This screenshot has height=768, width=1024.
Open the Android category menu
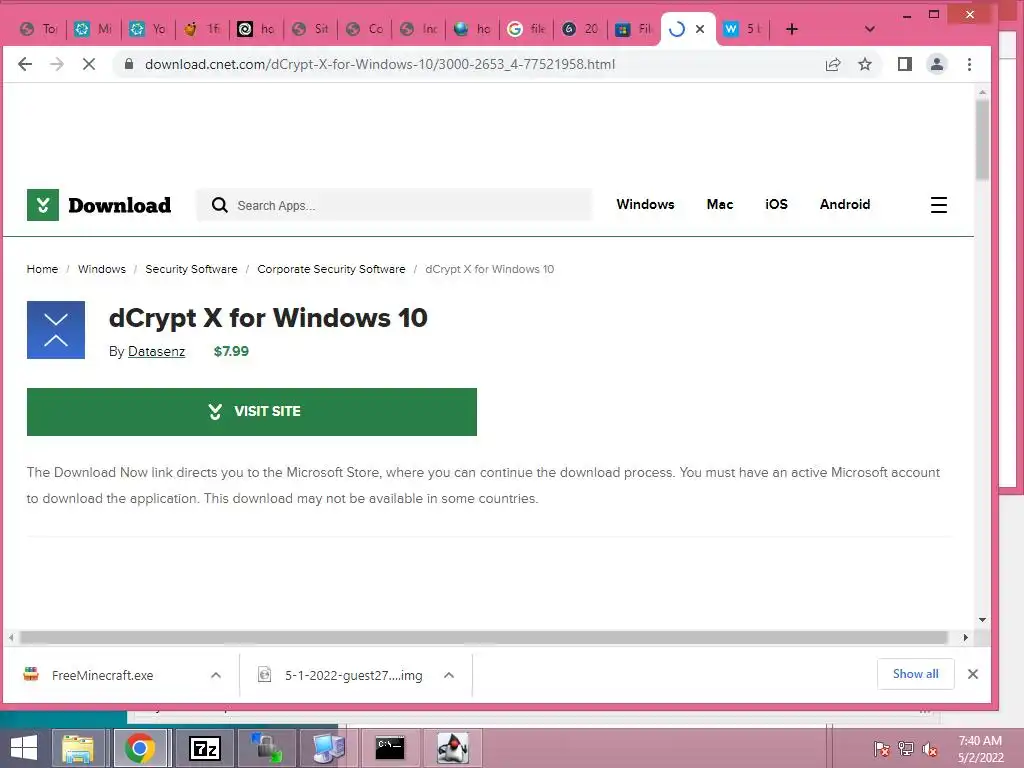pyautogui.click(x=845, y=204)
